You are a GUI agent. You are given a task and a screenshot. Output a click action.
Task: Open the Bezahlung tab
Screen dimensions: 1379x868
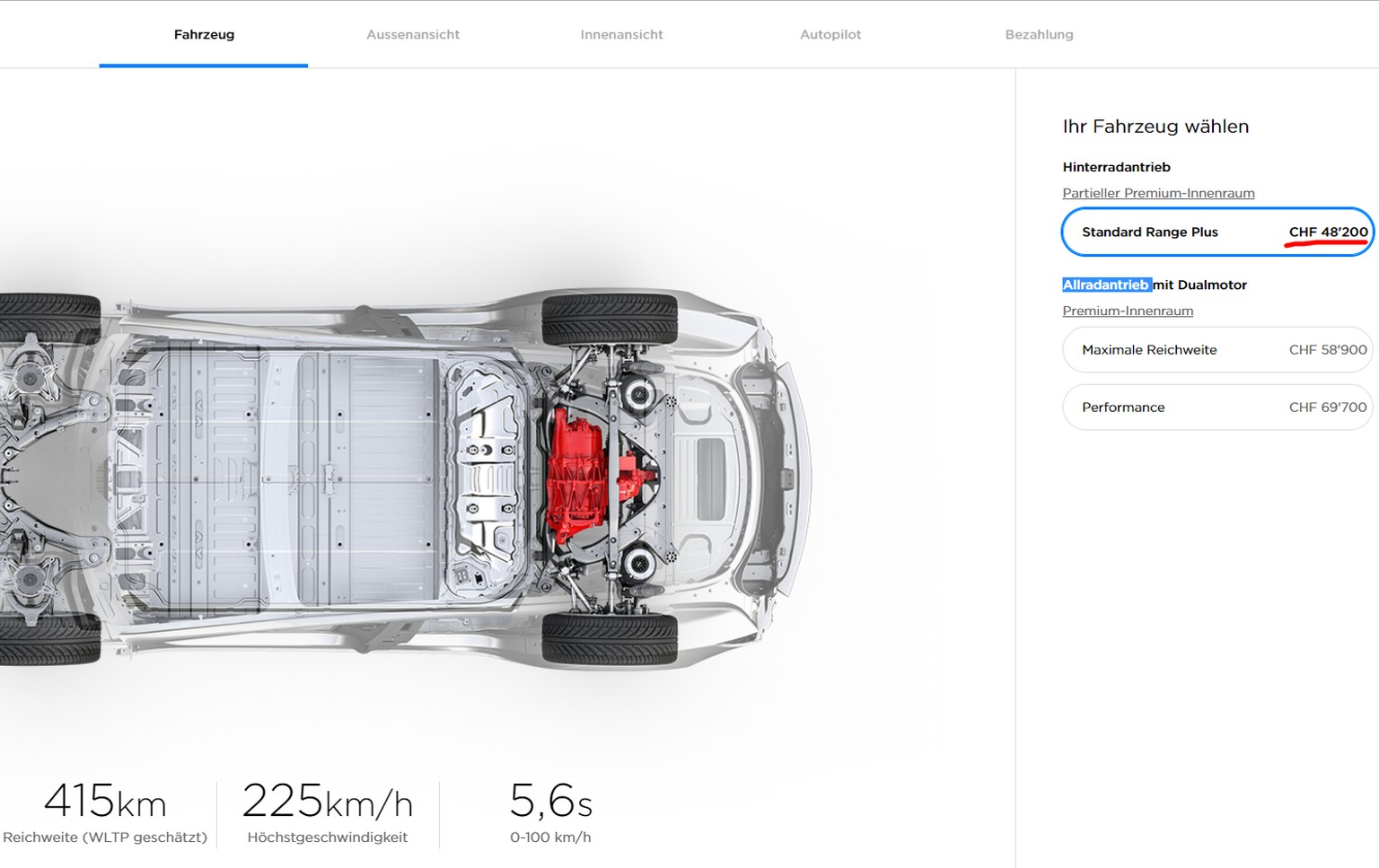pos(1039,34)
